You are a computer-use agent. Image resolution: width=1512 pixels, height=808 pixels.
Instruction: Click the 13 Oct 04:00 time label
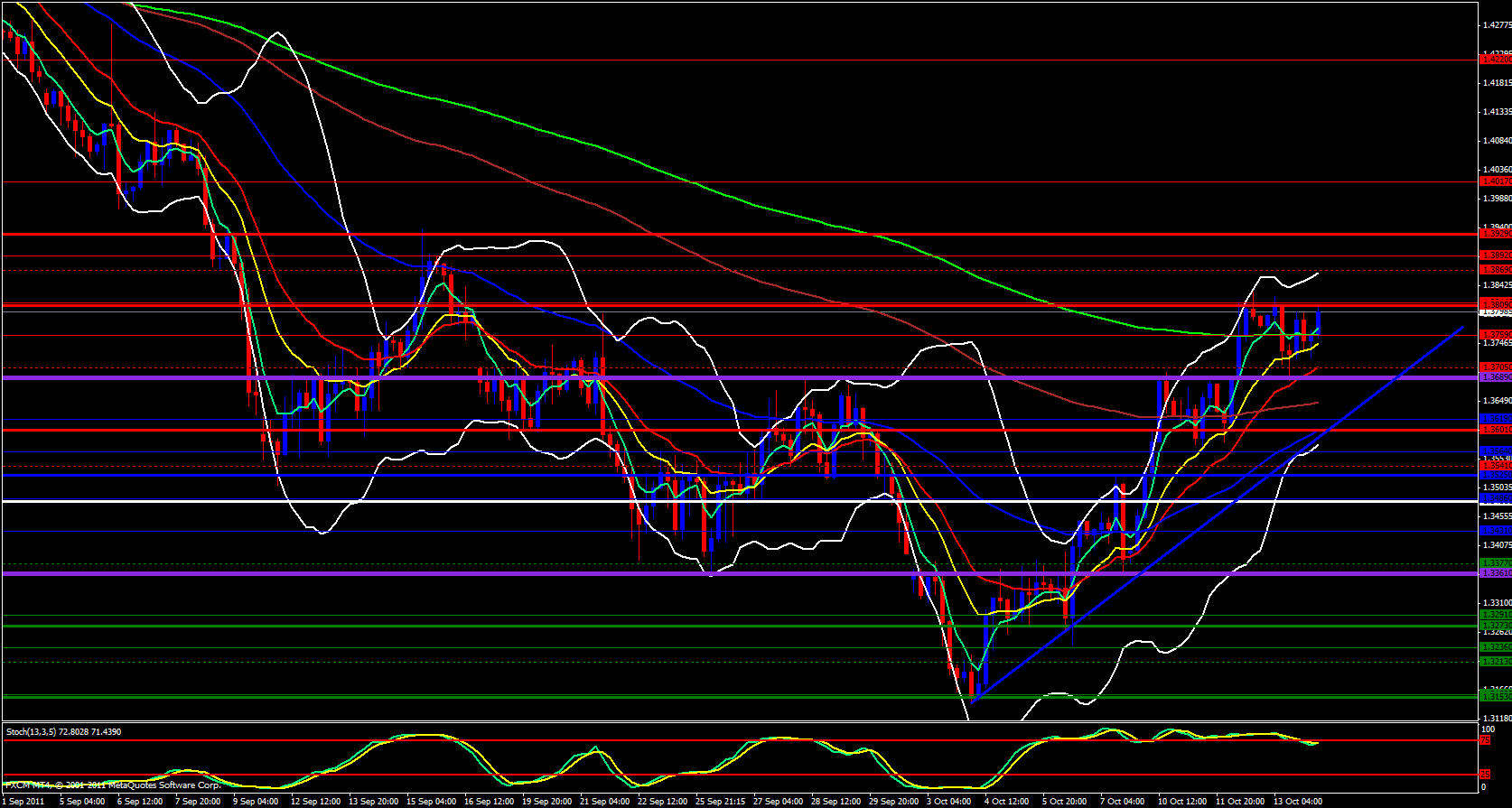click(1298, 801)
